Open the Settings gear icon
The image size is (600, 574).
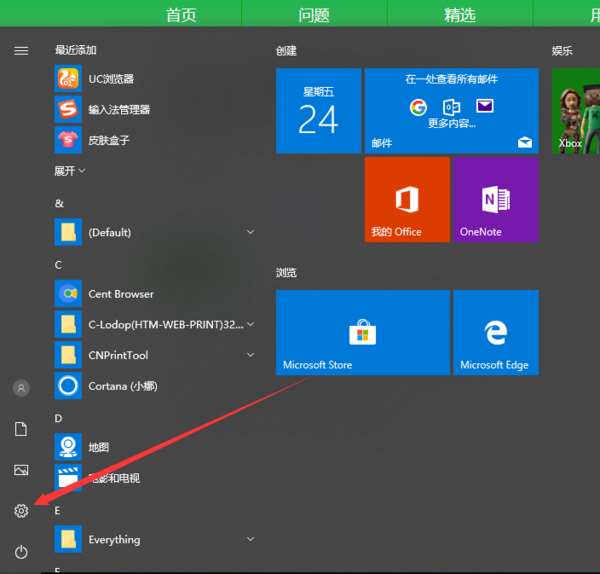pos(21,511)
